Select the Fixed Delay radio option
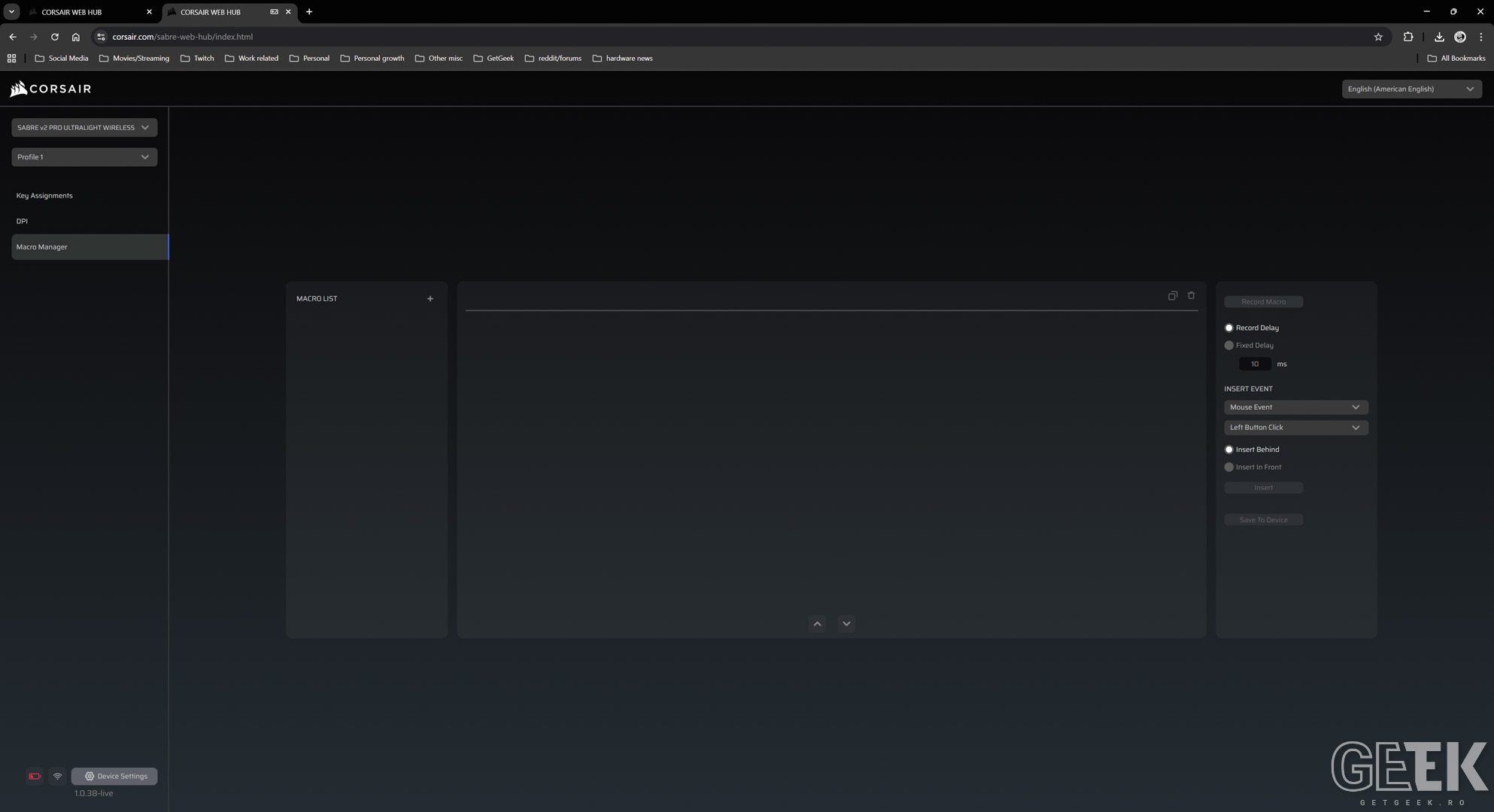 pos(1229,345)
